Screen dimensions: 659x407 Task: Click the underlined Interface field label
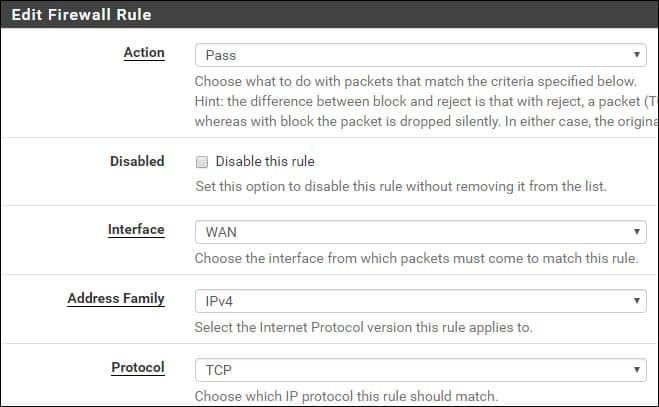pyautogui.click(x=136, y=230)
